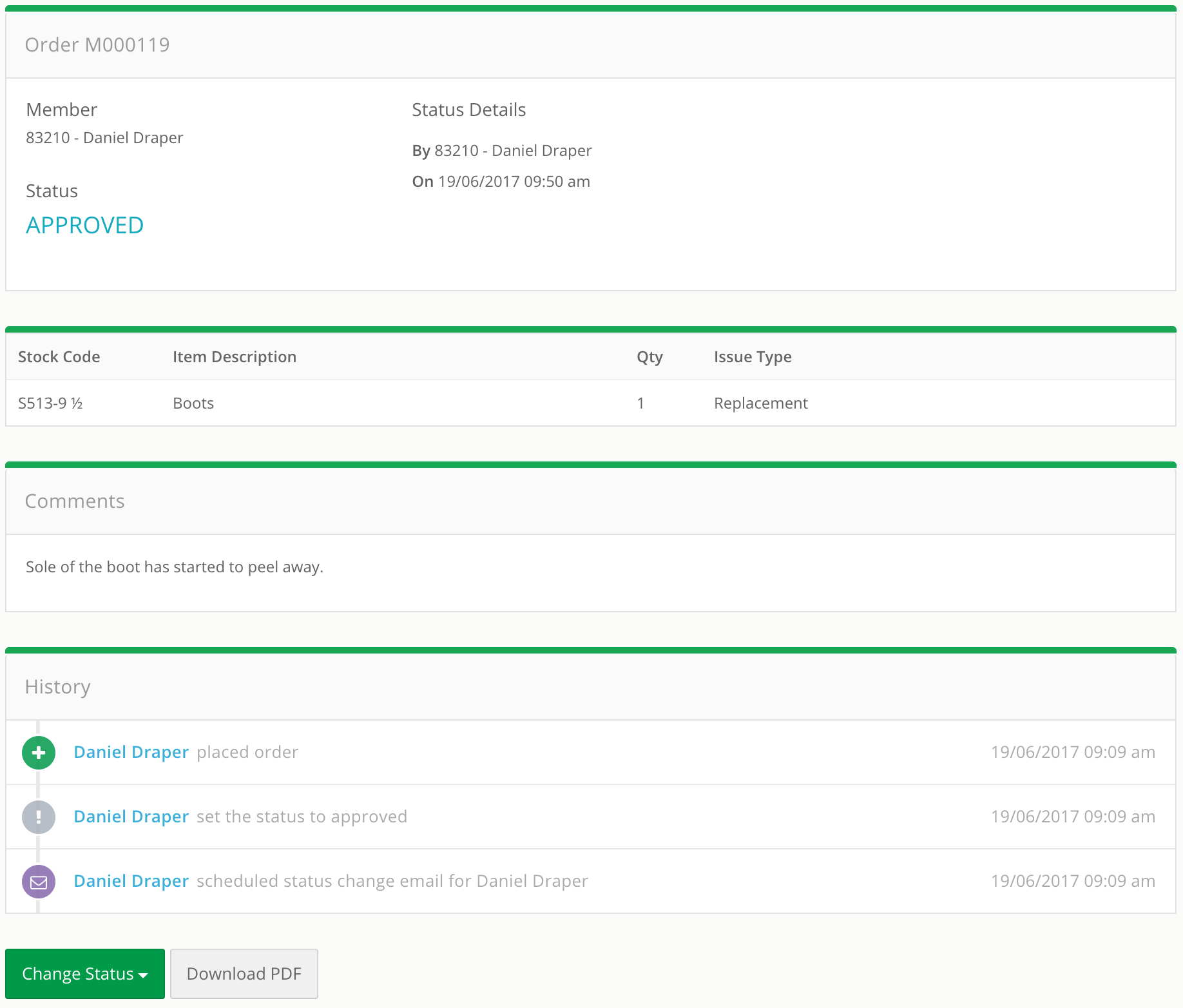This screenshot has height=1008, width=1183.
Task: Click the On 19/06/2017 09:50 am date
Action: 501,182
